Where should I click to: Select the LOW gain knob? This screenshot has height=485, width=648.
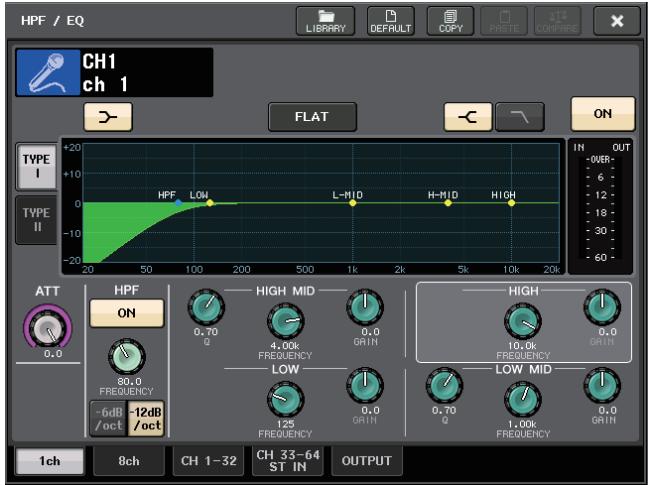[x=365, y=385]
